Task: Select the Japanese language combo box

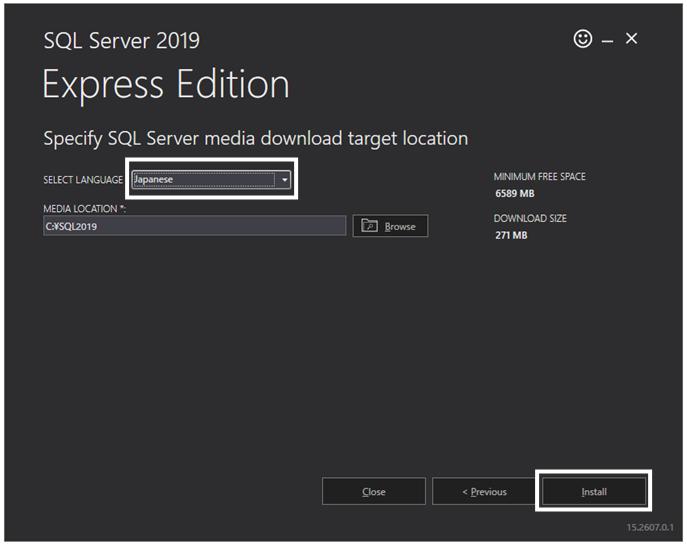Action: coord(211,180)
